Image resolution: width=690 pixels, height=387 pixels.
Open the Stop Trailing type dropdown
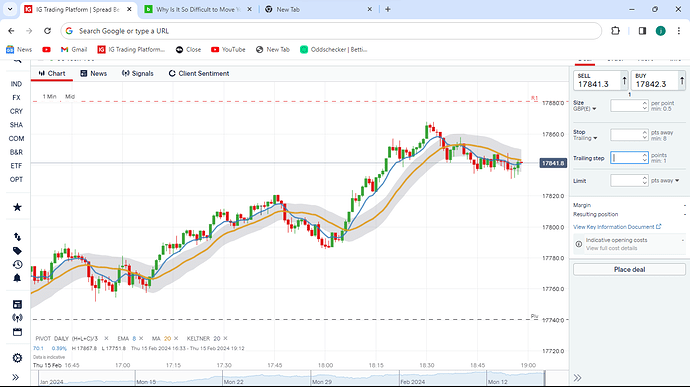(x=585, y=138)
